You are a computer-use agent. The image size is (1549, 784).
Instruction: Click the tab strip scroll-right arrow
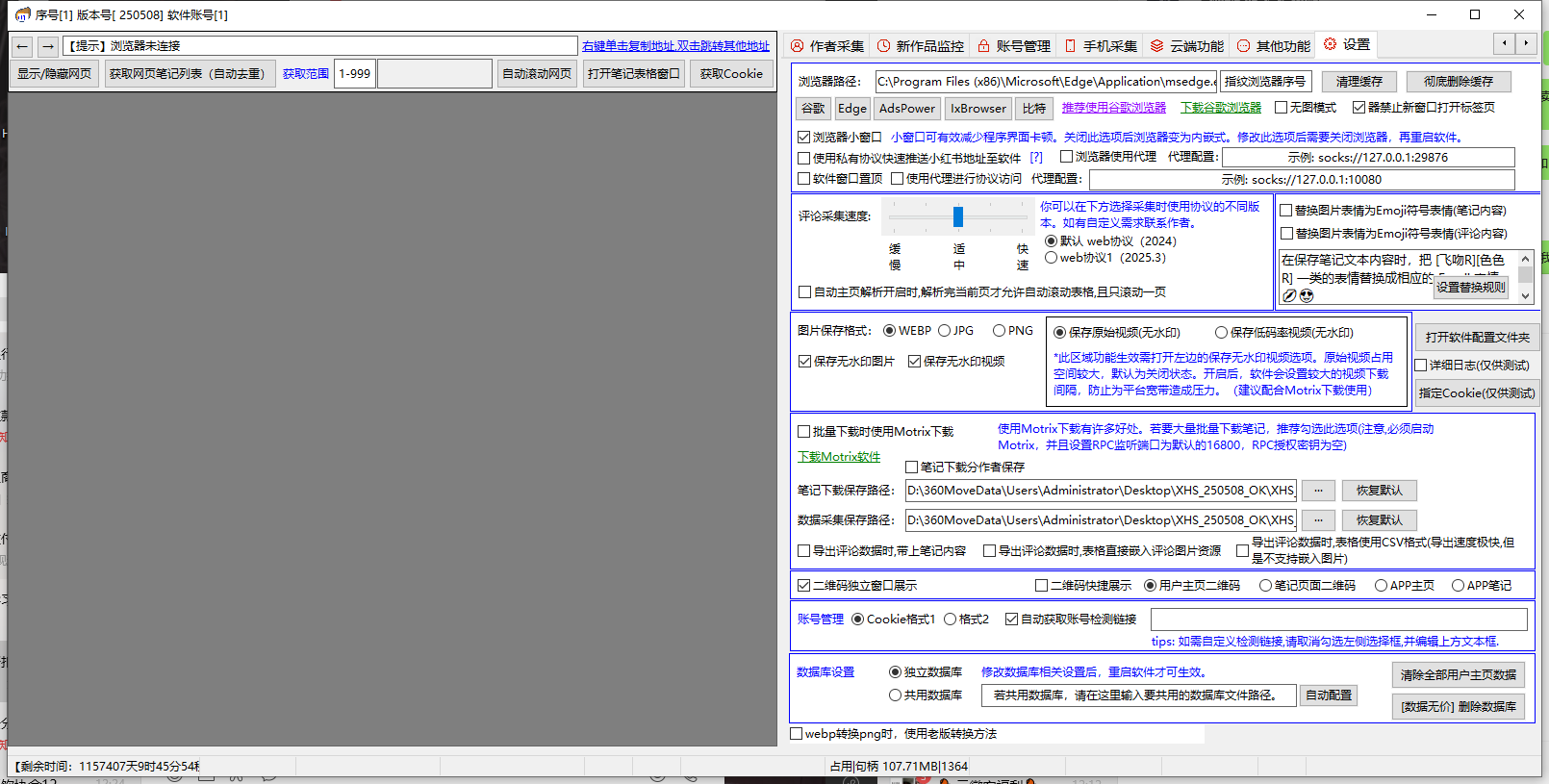pos(1526,43)
